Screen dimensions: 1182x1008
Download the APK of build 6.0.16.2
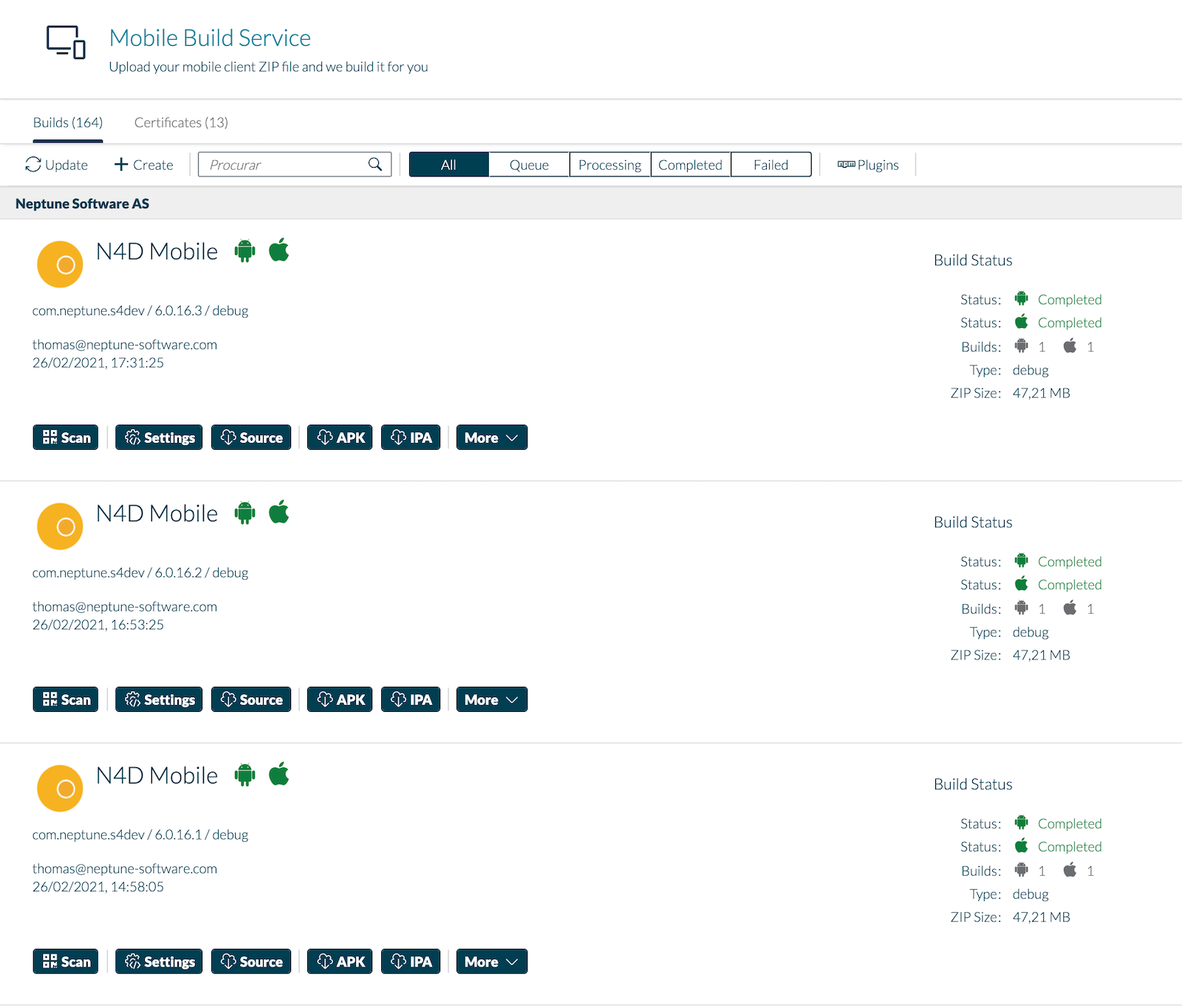[x=340, y=699]
